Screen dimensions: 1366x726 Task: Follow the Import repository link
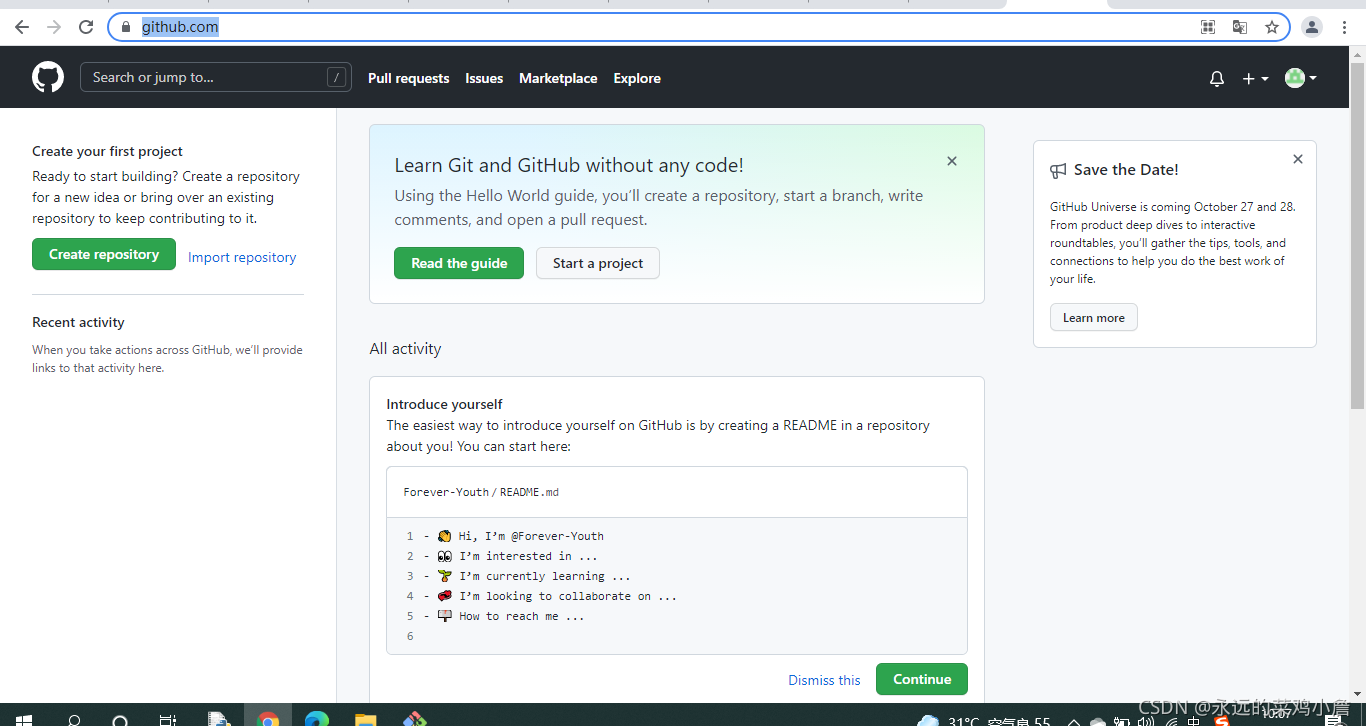pos(242,257)
